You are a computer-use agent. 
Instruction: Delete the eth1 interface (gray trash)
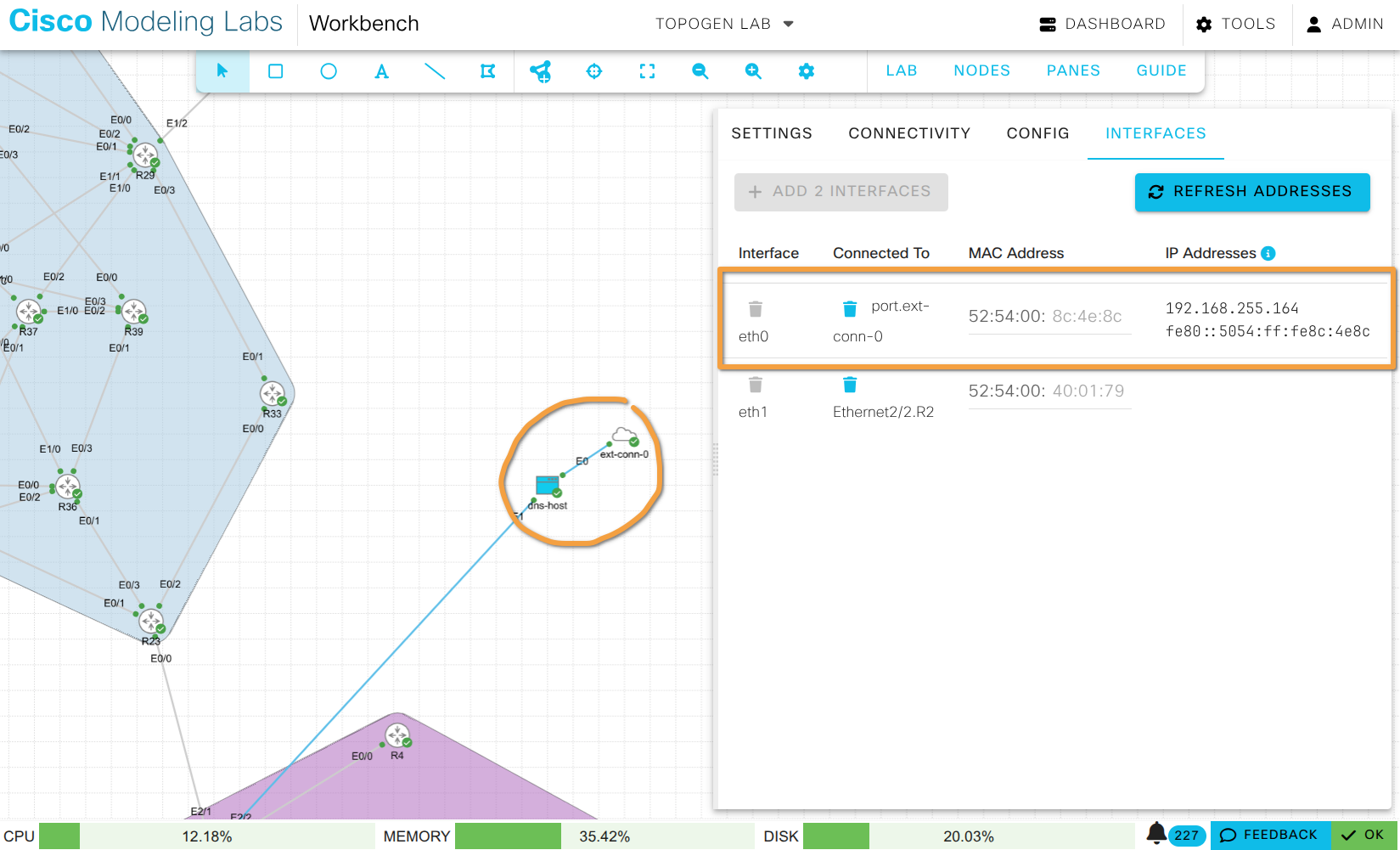(x=756, y=385)
